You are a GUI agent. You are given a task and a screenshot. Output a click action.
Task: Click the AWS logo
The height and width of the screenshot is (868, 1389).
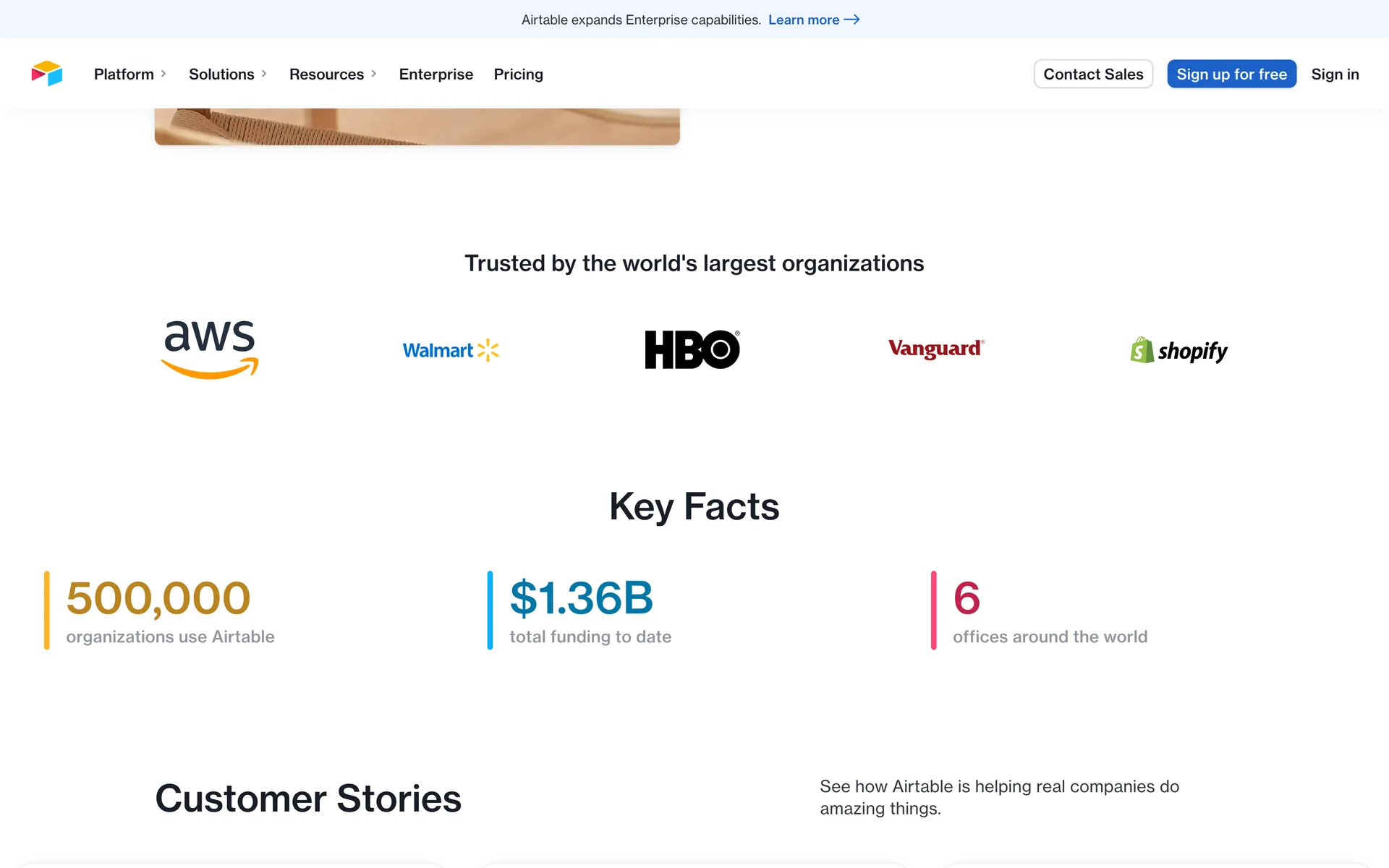pyautogui.click(x=210, y=349)
